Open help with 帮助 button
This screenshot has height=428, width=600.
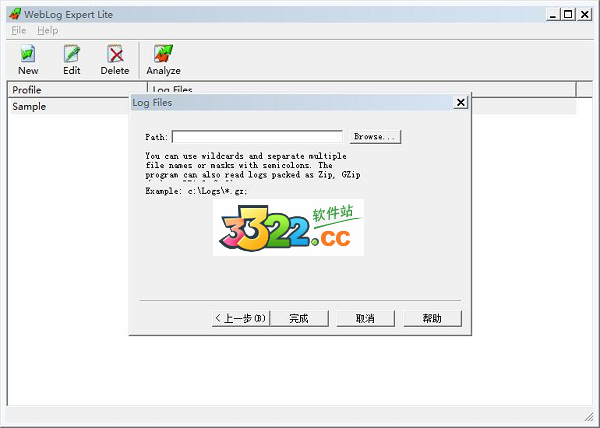[432, 318]
